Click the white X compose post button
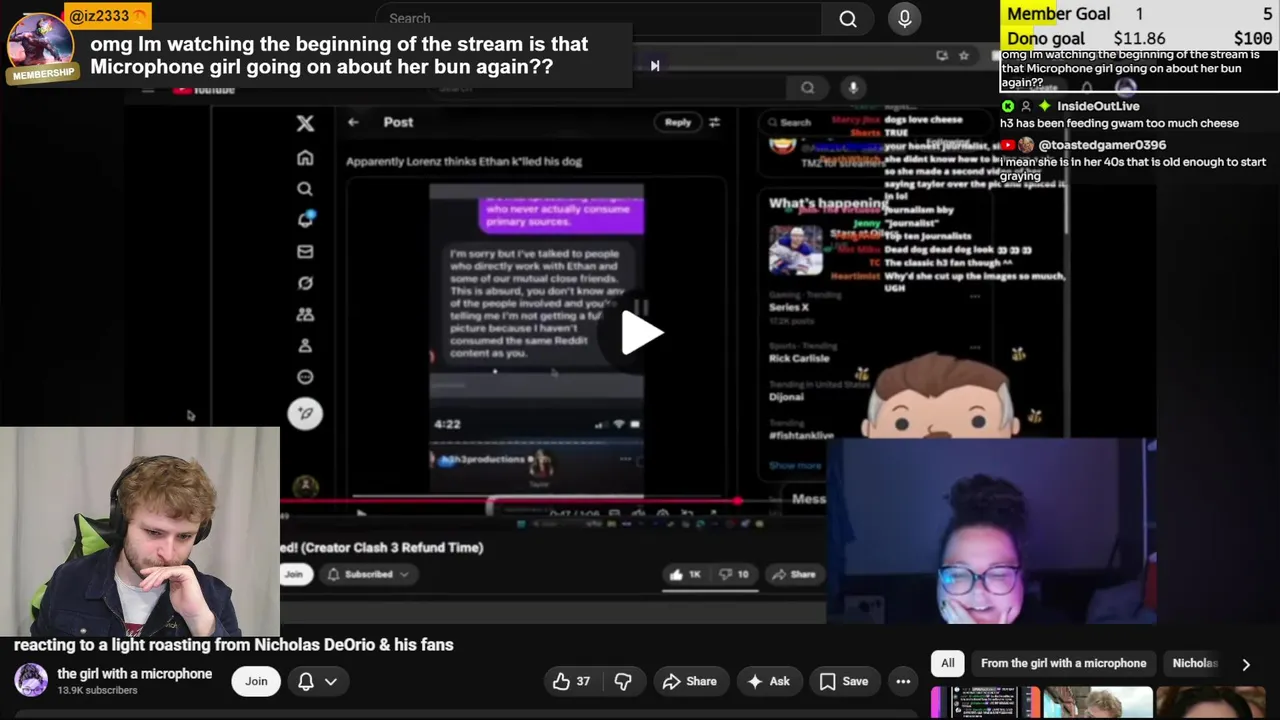This screenshot has height=720, width=1280. 305,413
